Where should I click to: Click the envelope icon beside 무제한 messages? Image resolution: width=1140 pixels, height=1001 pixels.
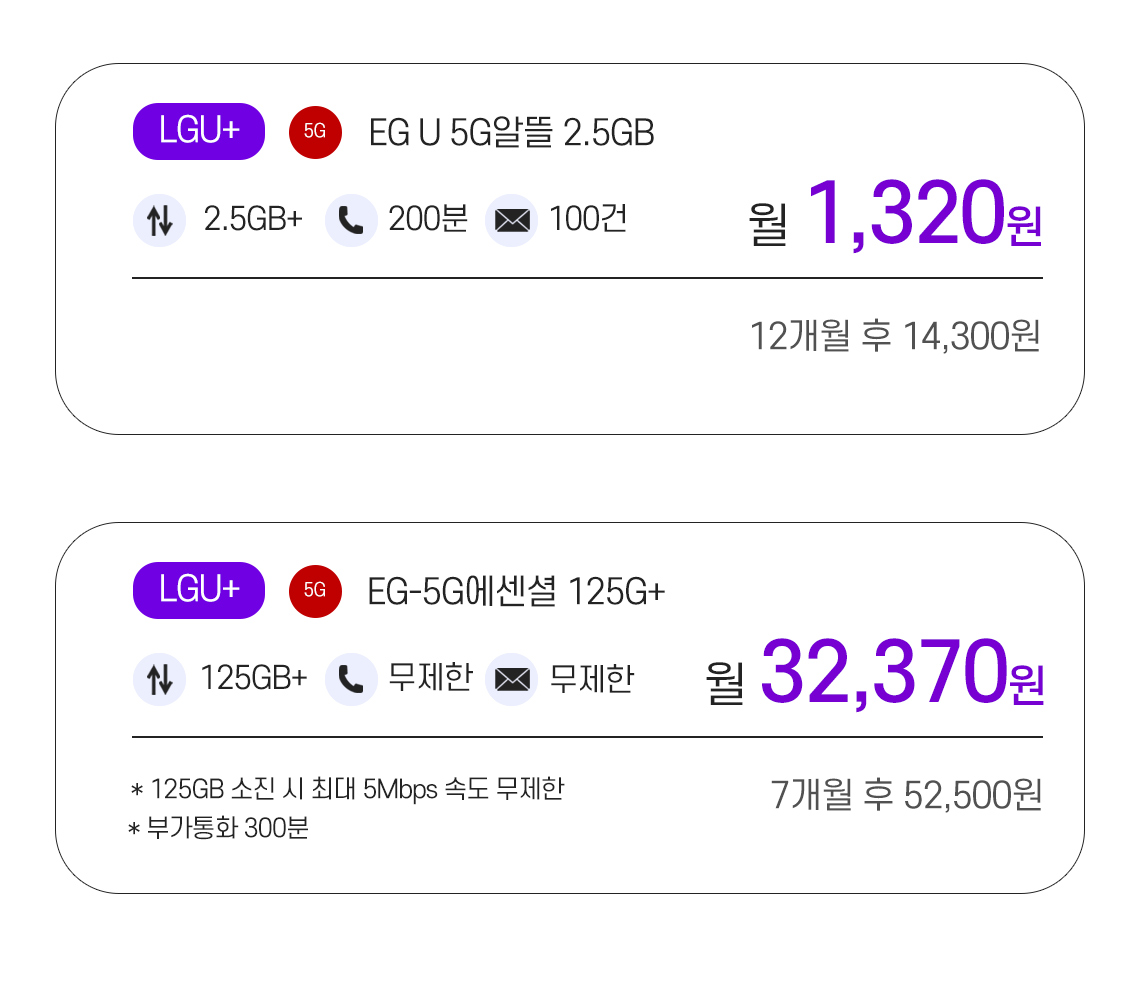click(x=512, y=679)
